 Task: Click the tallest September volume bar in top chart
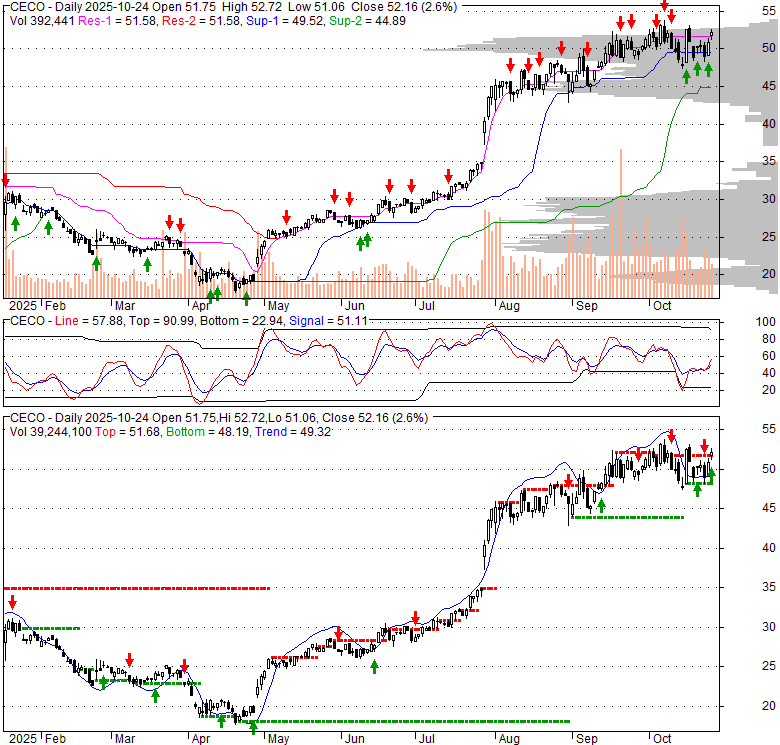[x=621, y=223]
